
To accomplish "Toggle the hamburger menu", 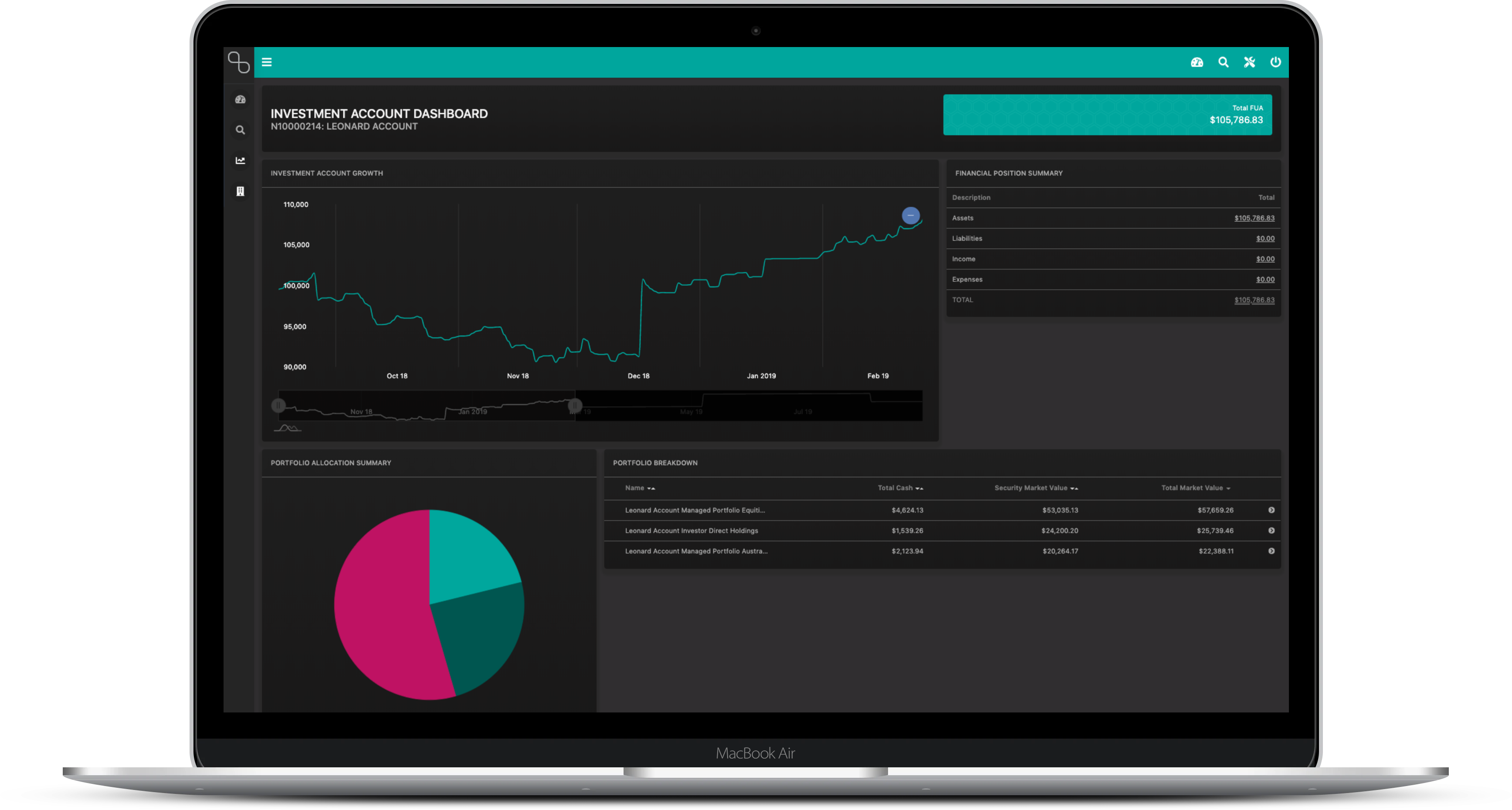I will coord(267,62).
